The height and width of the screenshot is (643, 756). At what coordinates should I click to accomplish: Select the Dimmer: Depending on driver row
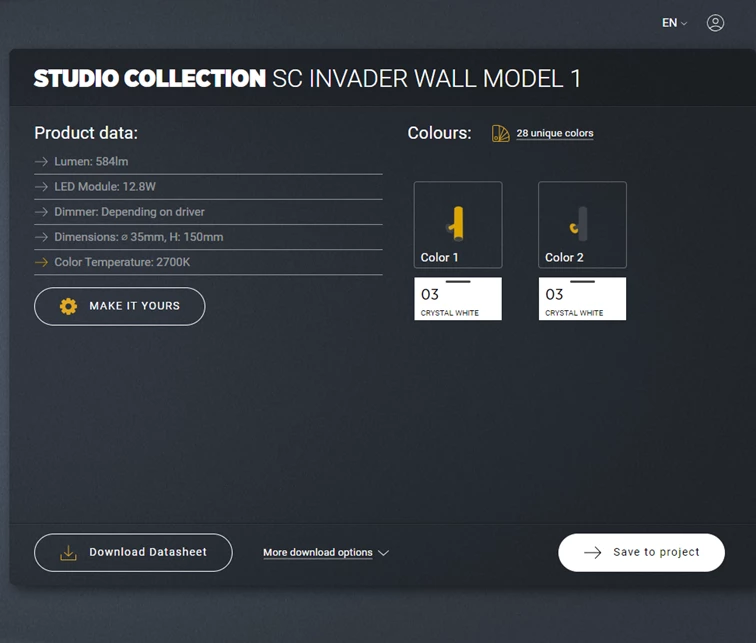point(129,212)
